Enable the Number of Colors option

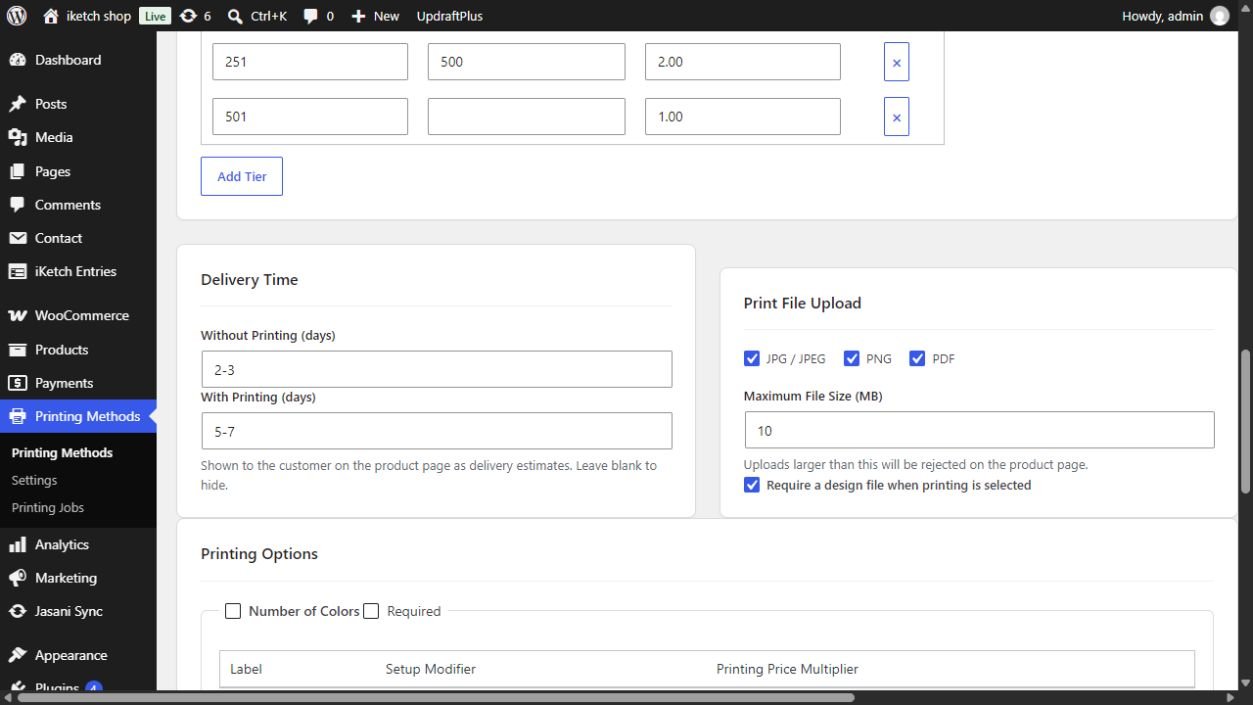click(x=233, y=611)
